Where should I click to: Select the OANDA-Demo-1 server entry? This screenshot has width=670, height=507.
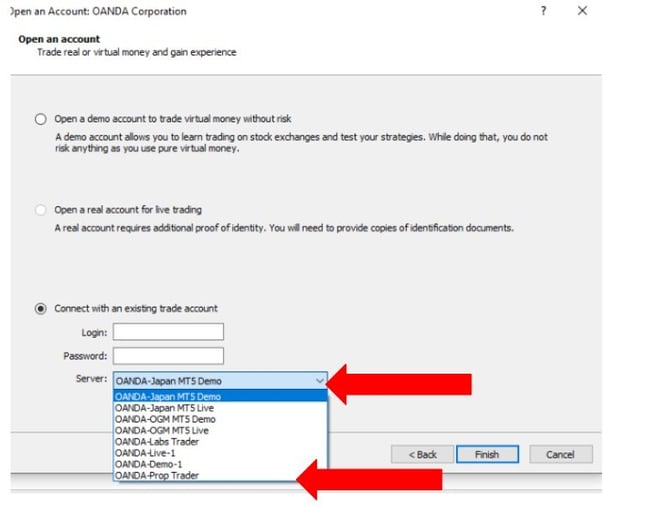[220, 464]
